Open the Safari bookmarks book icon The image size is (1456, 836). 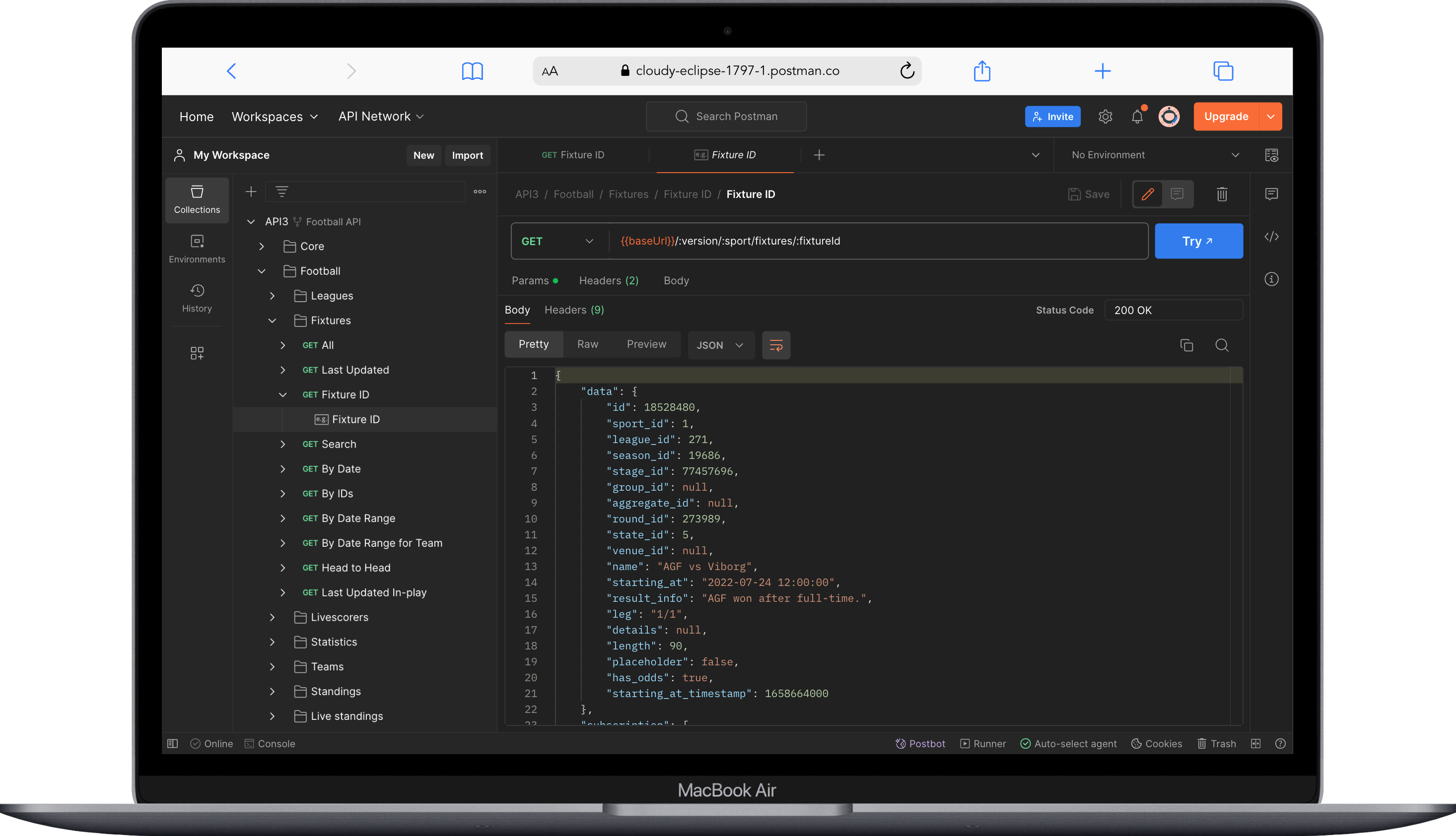pos(472,71)
